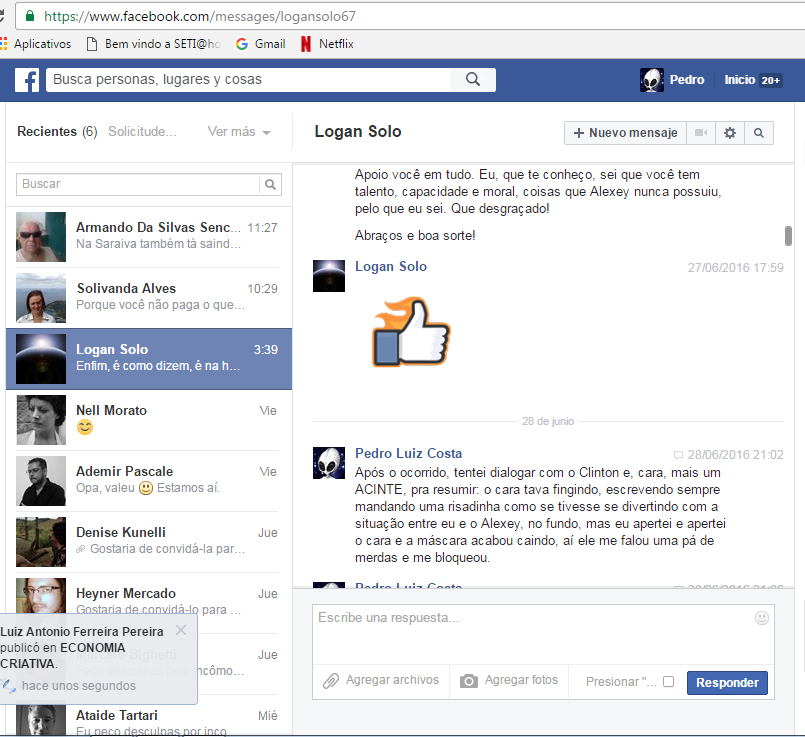Image resolution: width=805 pixels, height=737 pixels.
Task: Open Pedro's alien profile picture in header
Action: click(651, 80)
